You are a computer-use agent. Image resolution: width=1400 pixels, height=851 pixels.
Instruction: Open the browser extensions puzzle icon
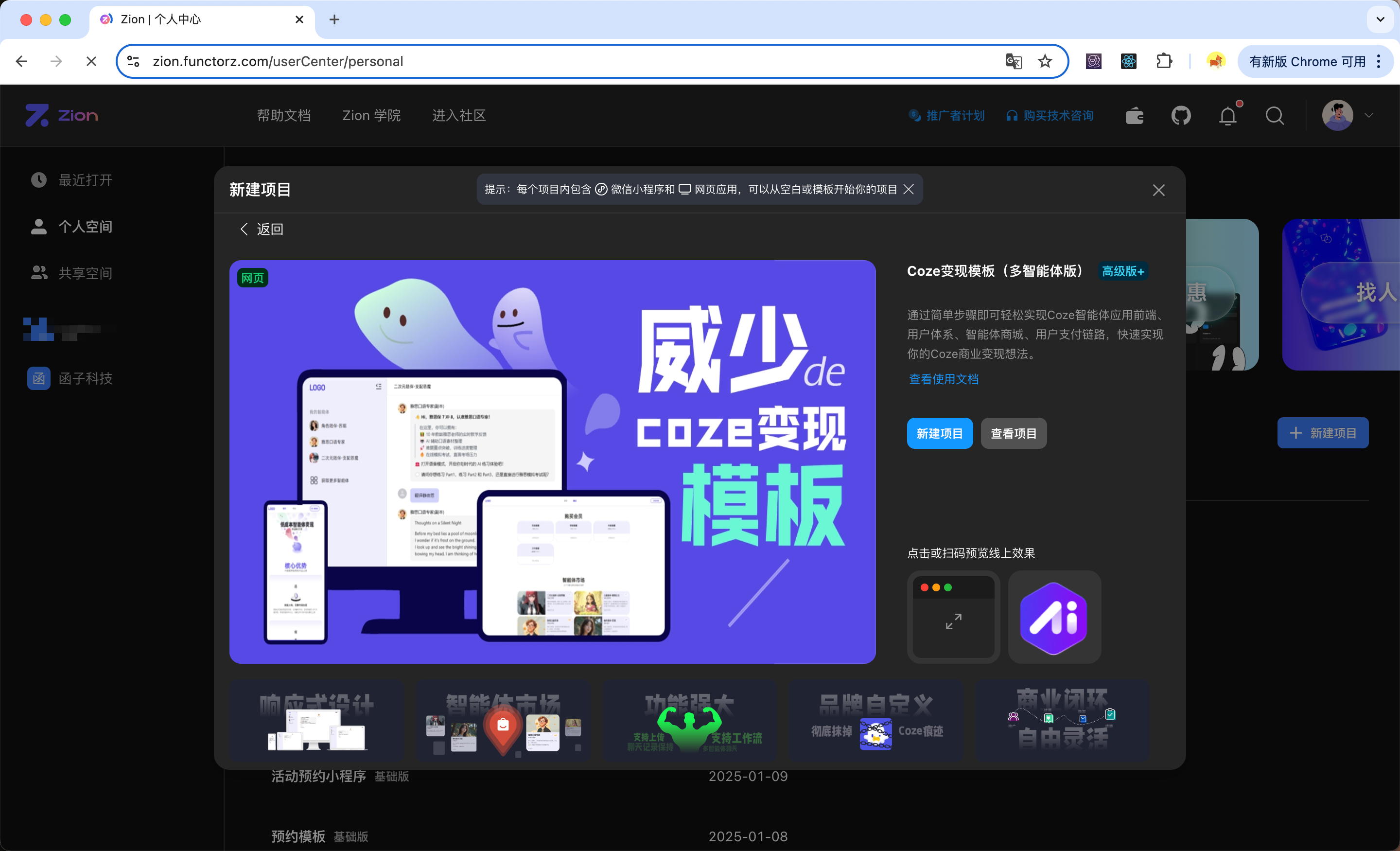[1164, 61]
